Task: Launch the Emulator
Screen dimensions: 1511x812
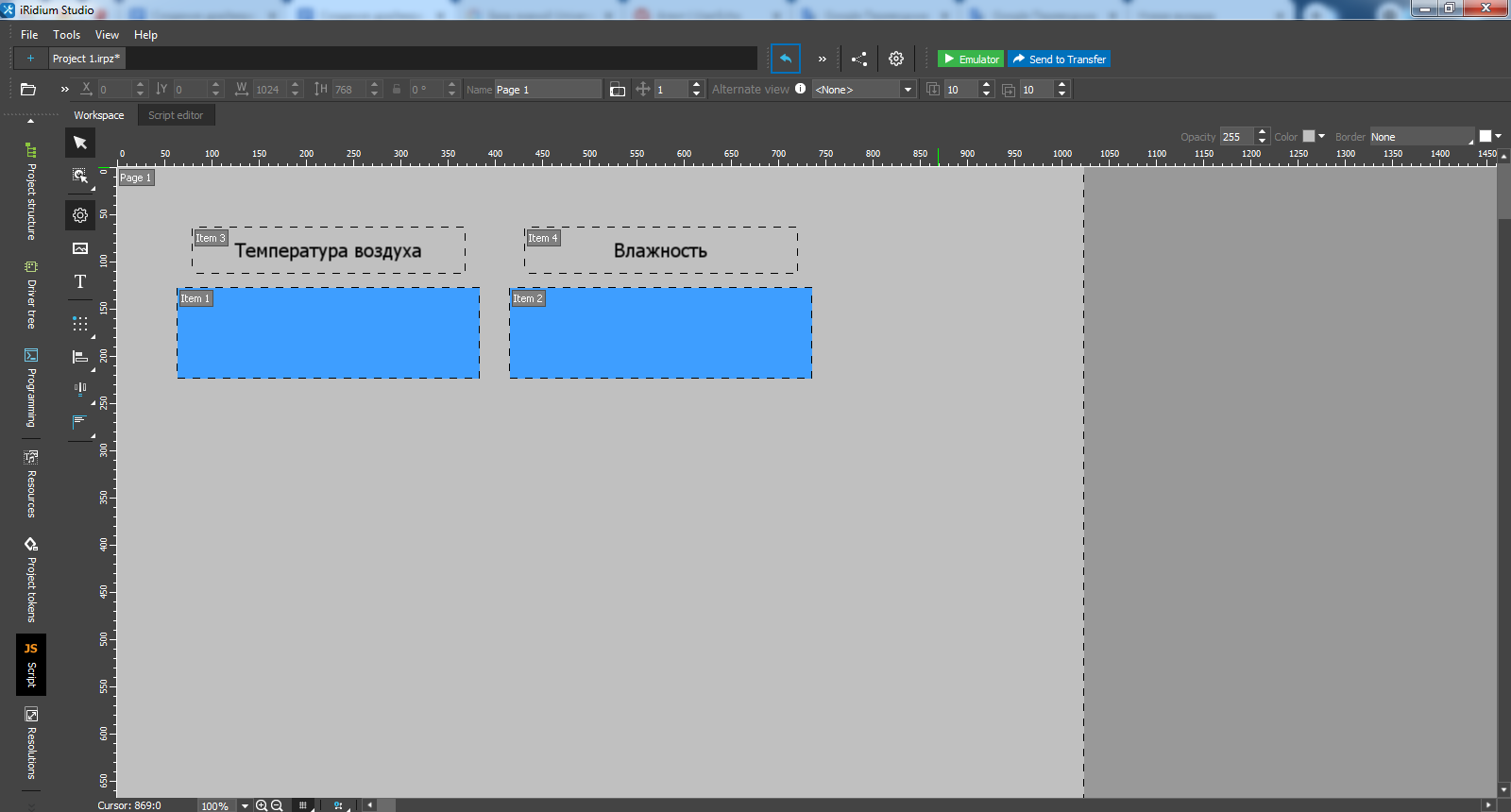Action: (971, 59)
